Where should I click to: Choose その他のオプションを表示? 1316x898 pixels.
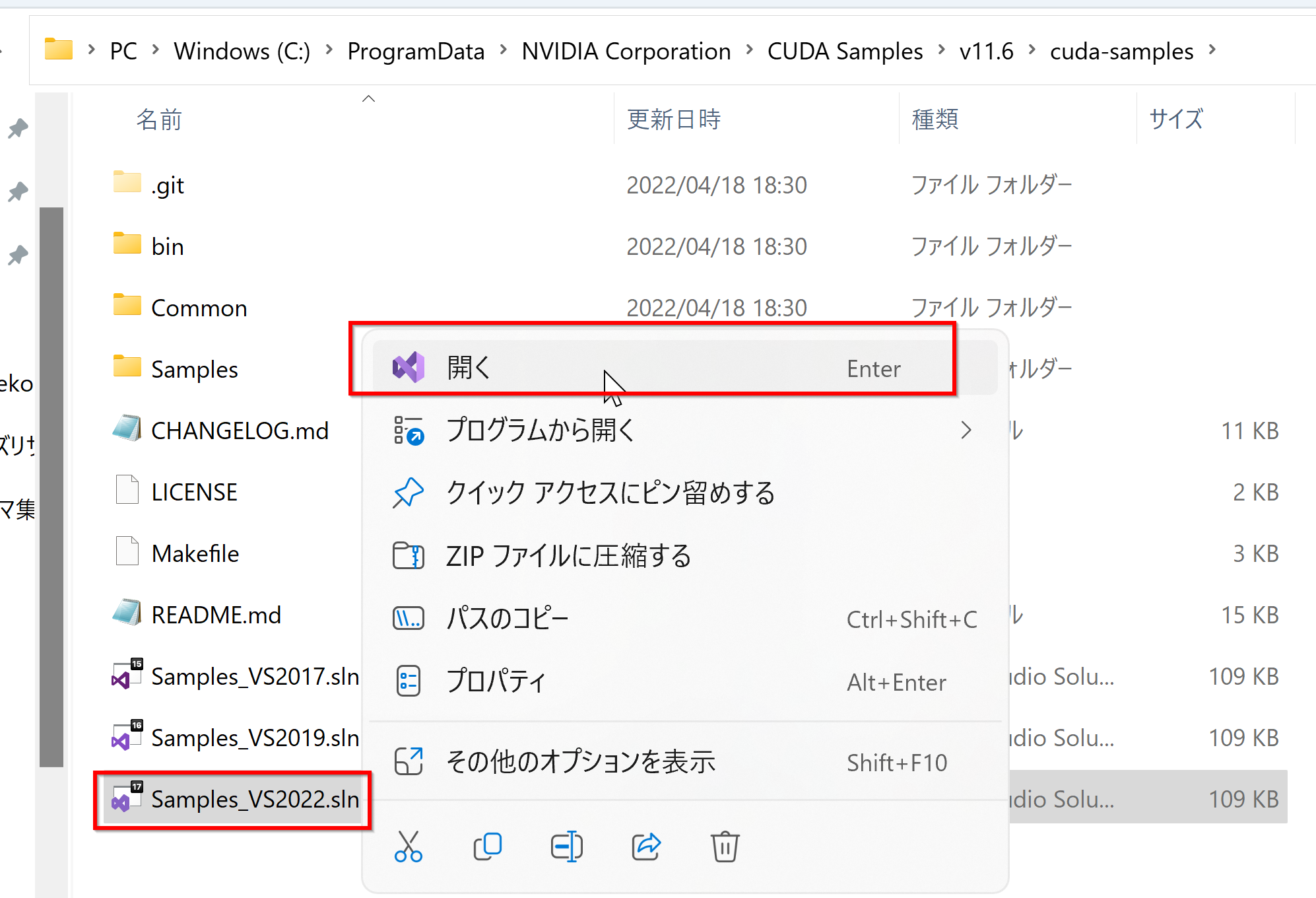click(685, 761)
